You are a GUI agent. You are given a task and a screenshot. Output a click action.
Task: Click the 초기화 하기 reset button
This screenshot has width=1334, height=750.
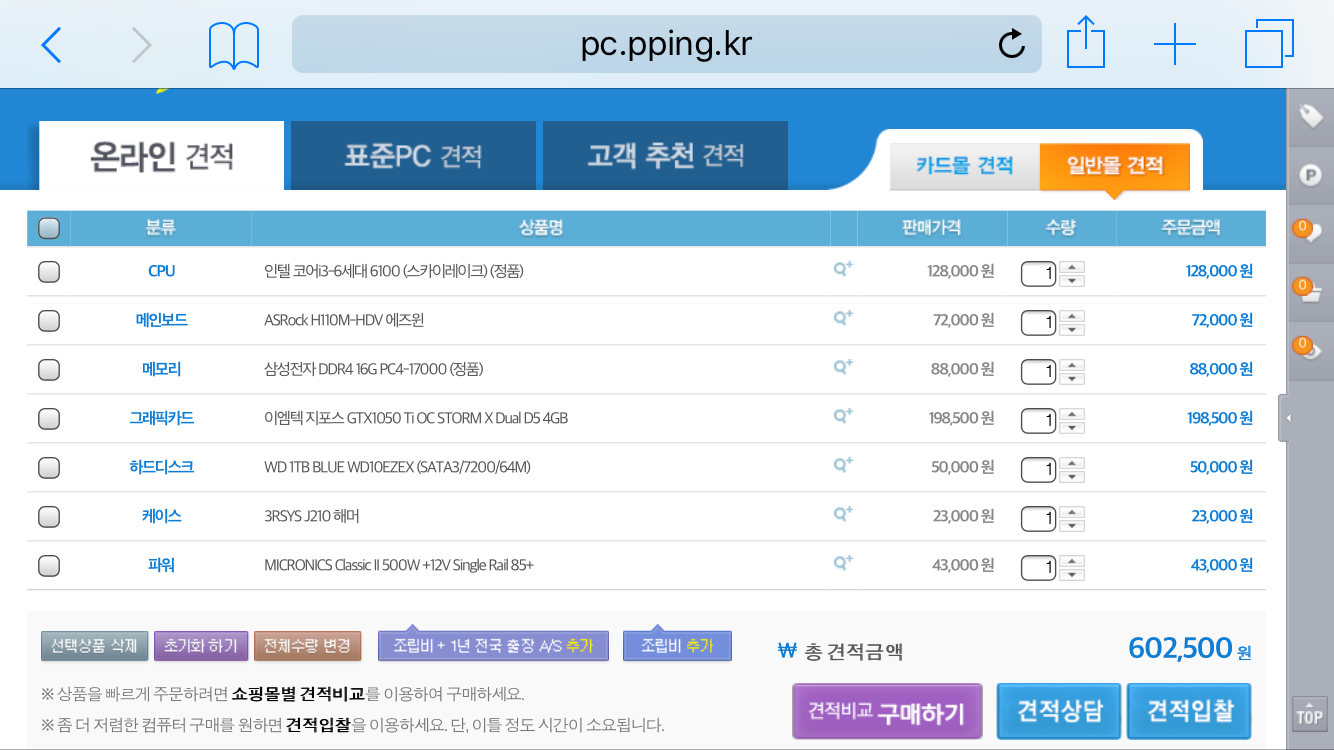pyautogui.click(x=201, y=646)
